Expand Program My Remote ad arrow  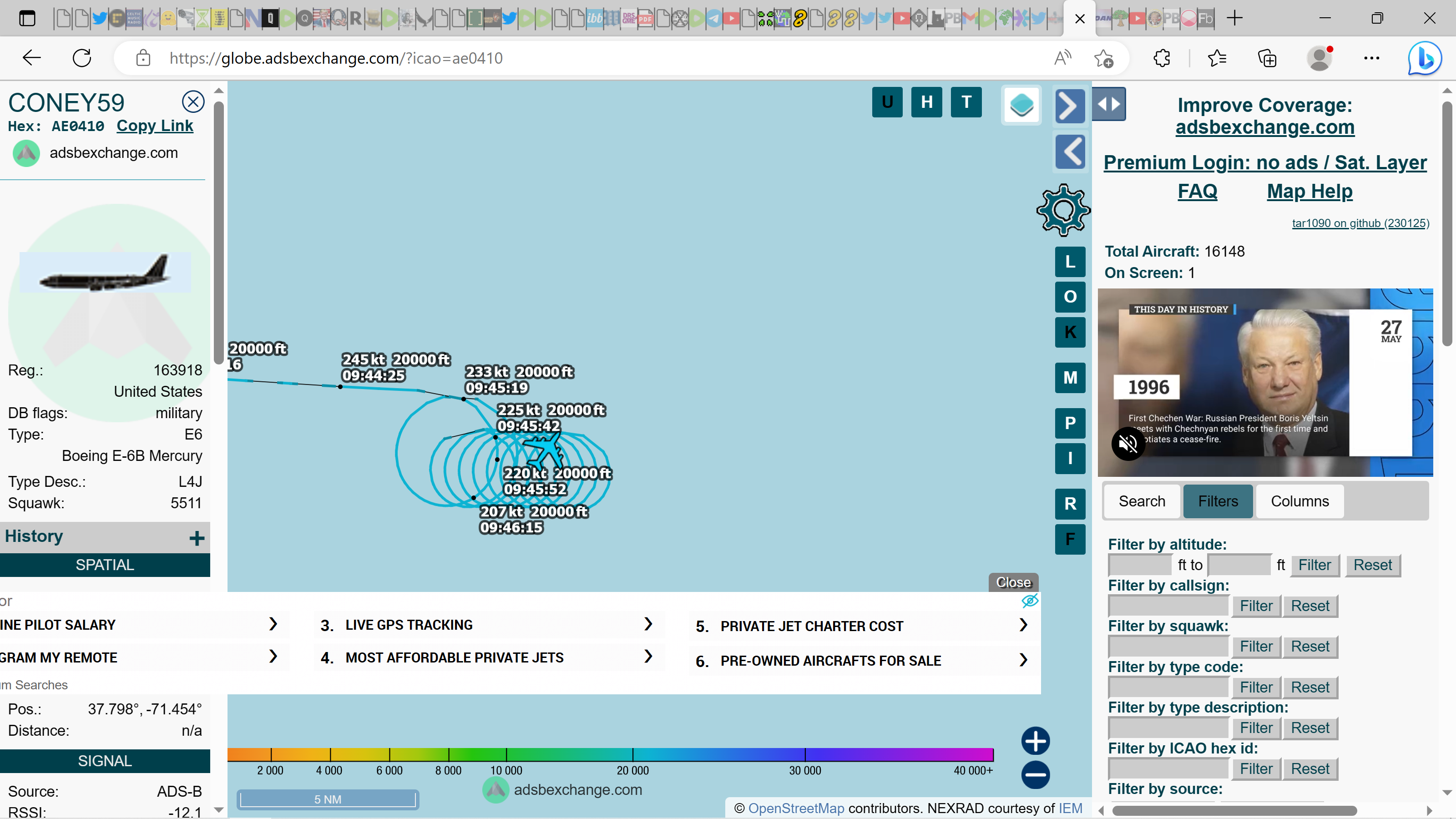tap(273, 656)
